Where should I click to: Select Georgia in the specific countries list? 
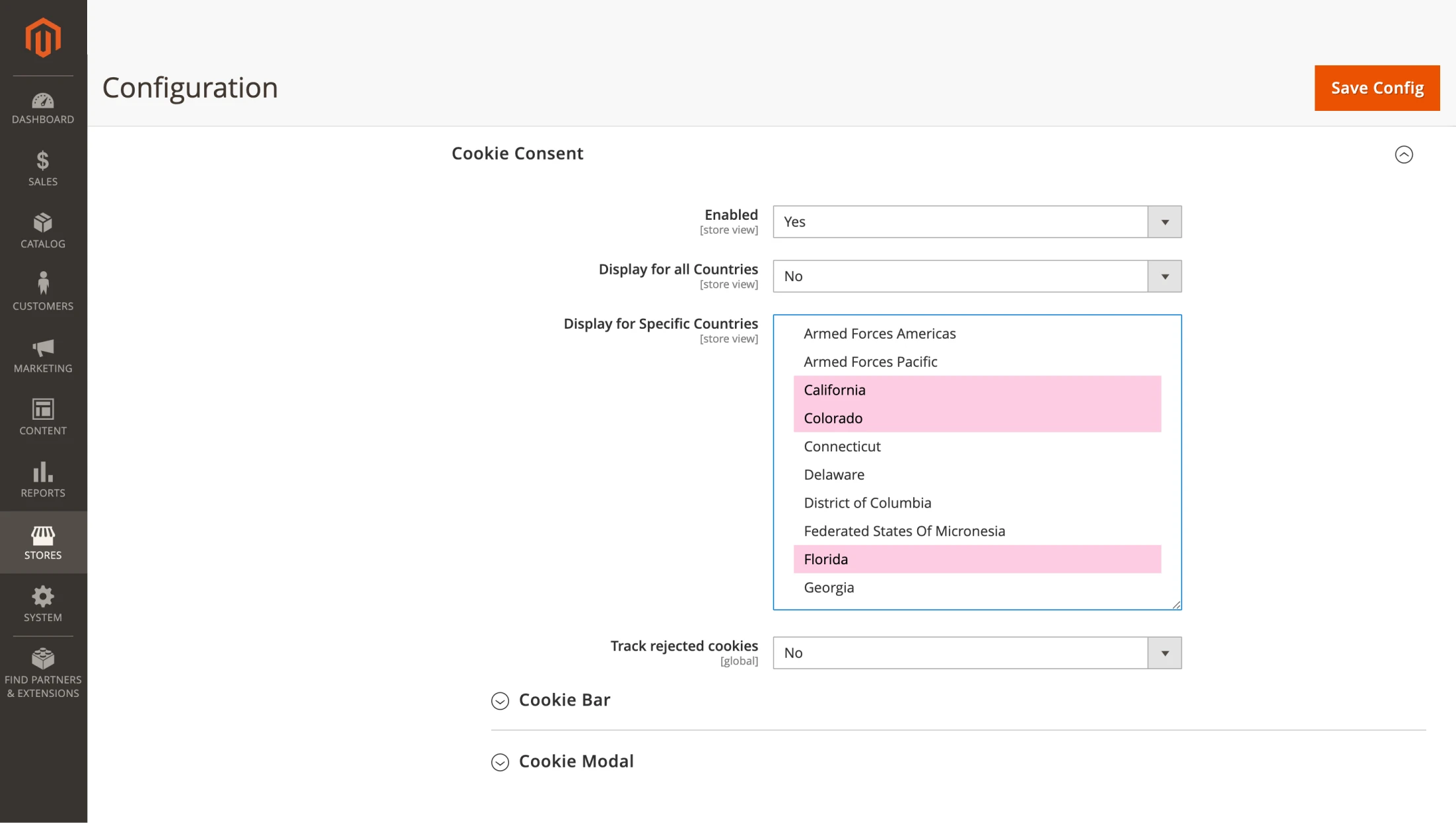pos(829,587)
